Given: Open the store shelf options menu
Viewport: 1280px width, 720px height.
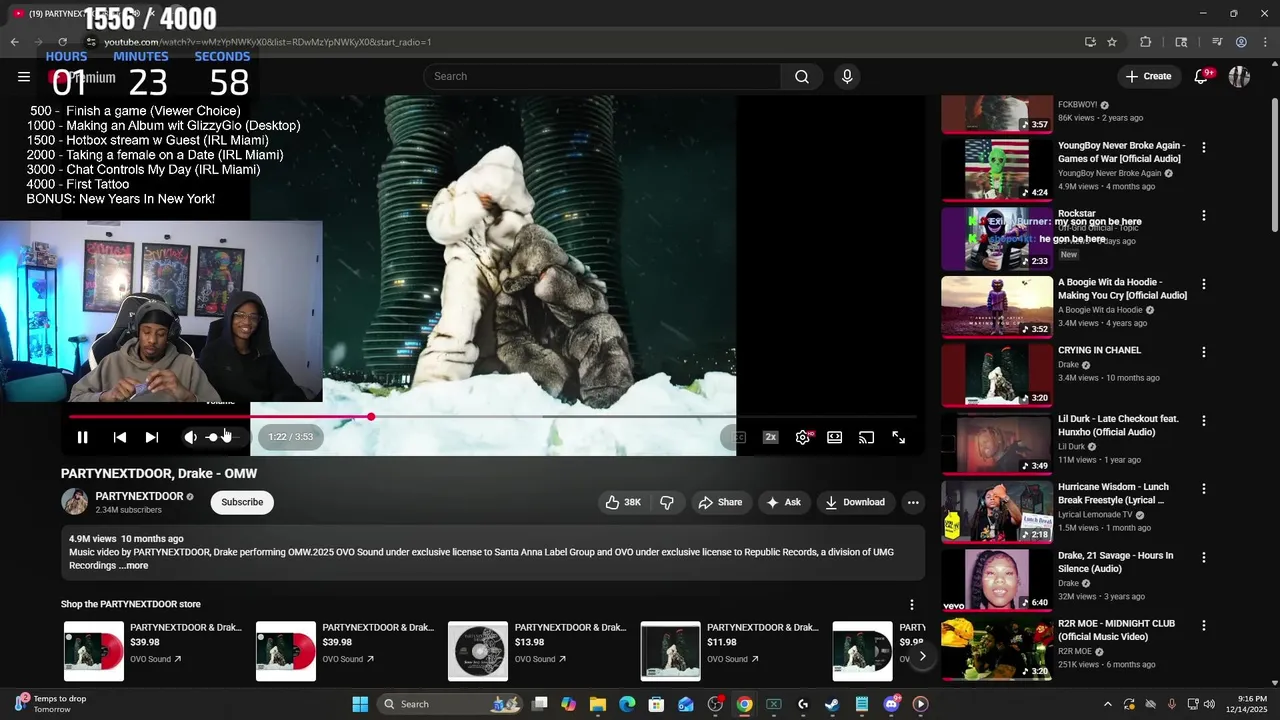Looking at the screenshot, I should (x=911, y=604).
